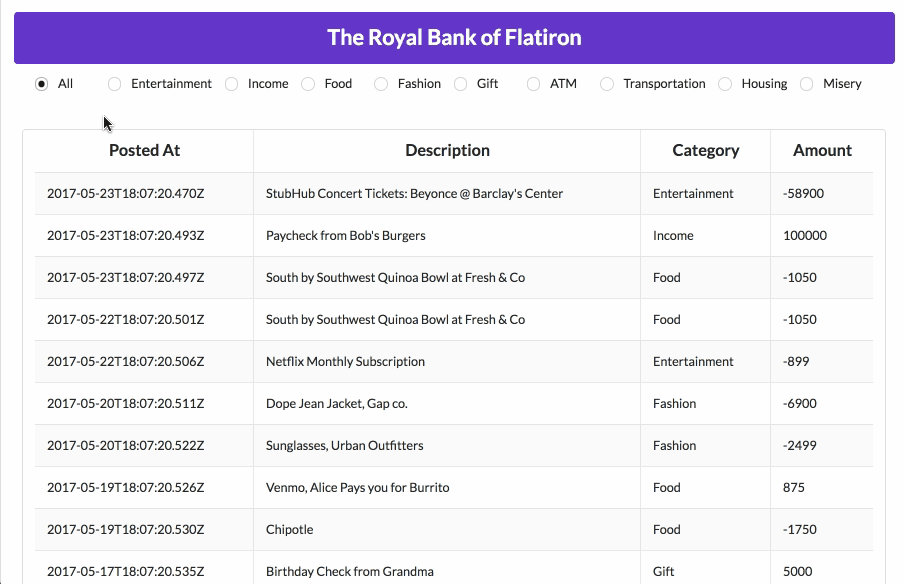Click the Category column header
904x584 pixels.
(705, 151)
